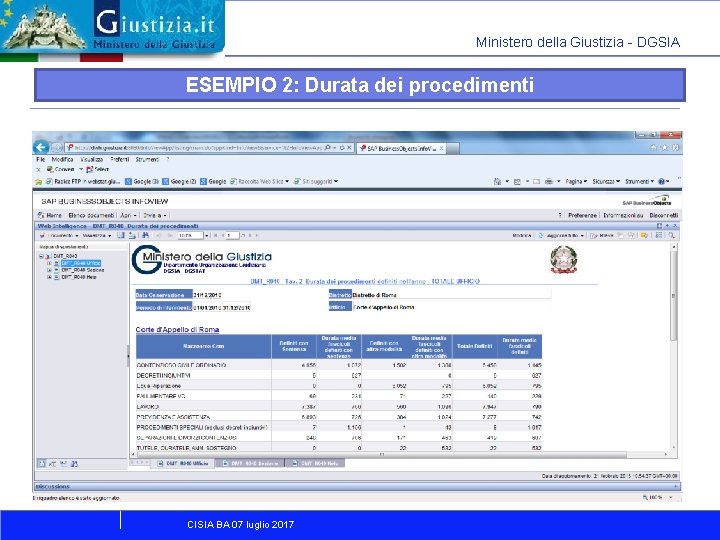Click the Disconnetti link
Viewport: 720px width, 540px height.
point(664,215)
